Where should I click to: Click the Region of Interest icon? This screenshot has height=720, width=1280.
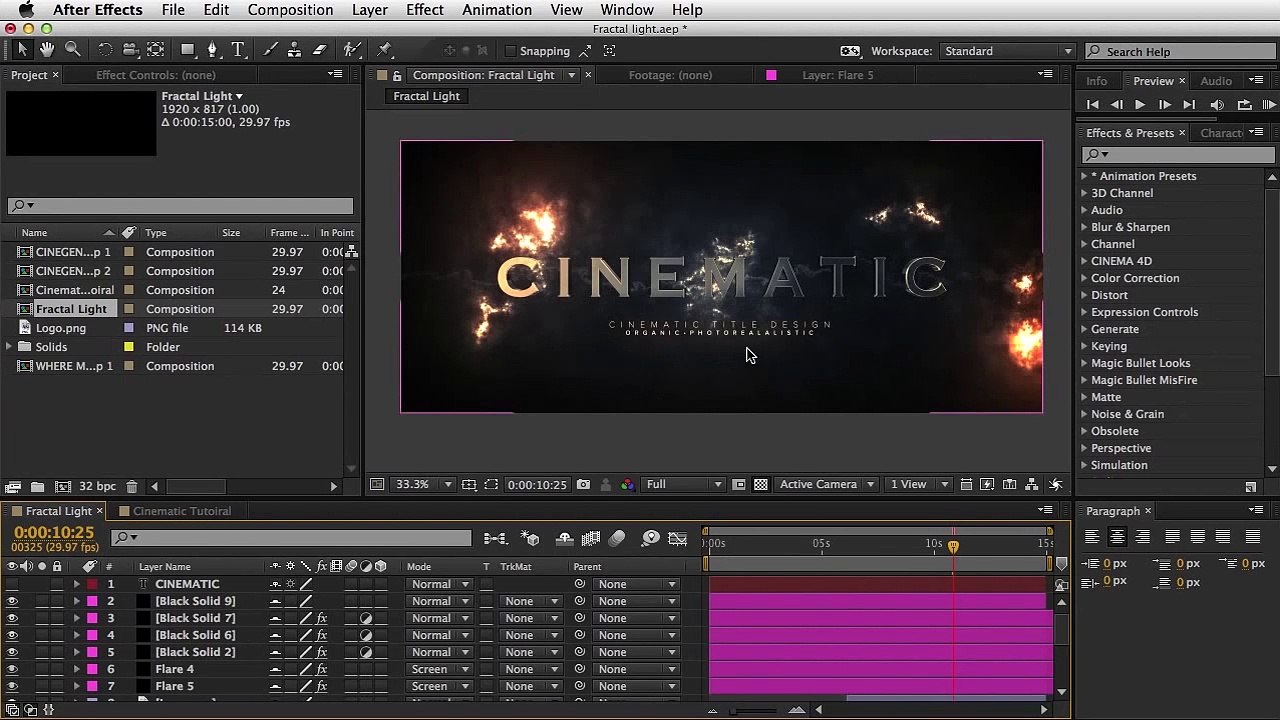point(491,485)
